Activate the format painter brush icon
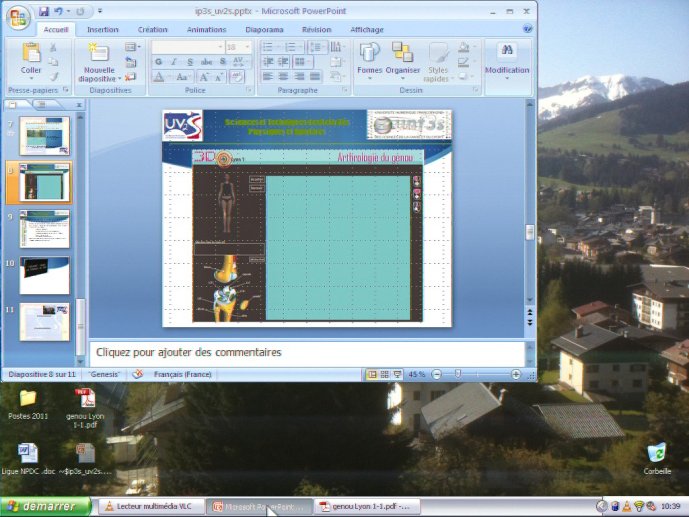The height and width of the screenshot is (517, 689). pyautogui.click(x=53, y=77)
